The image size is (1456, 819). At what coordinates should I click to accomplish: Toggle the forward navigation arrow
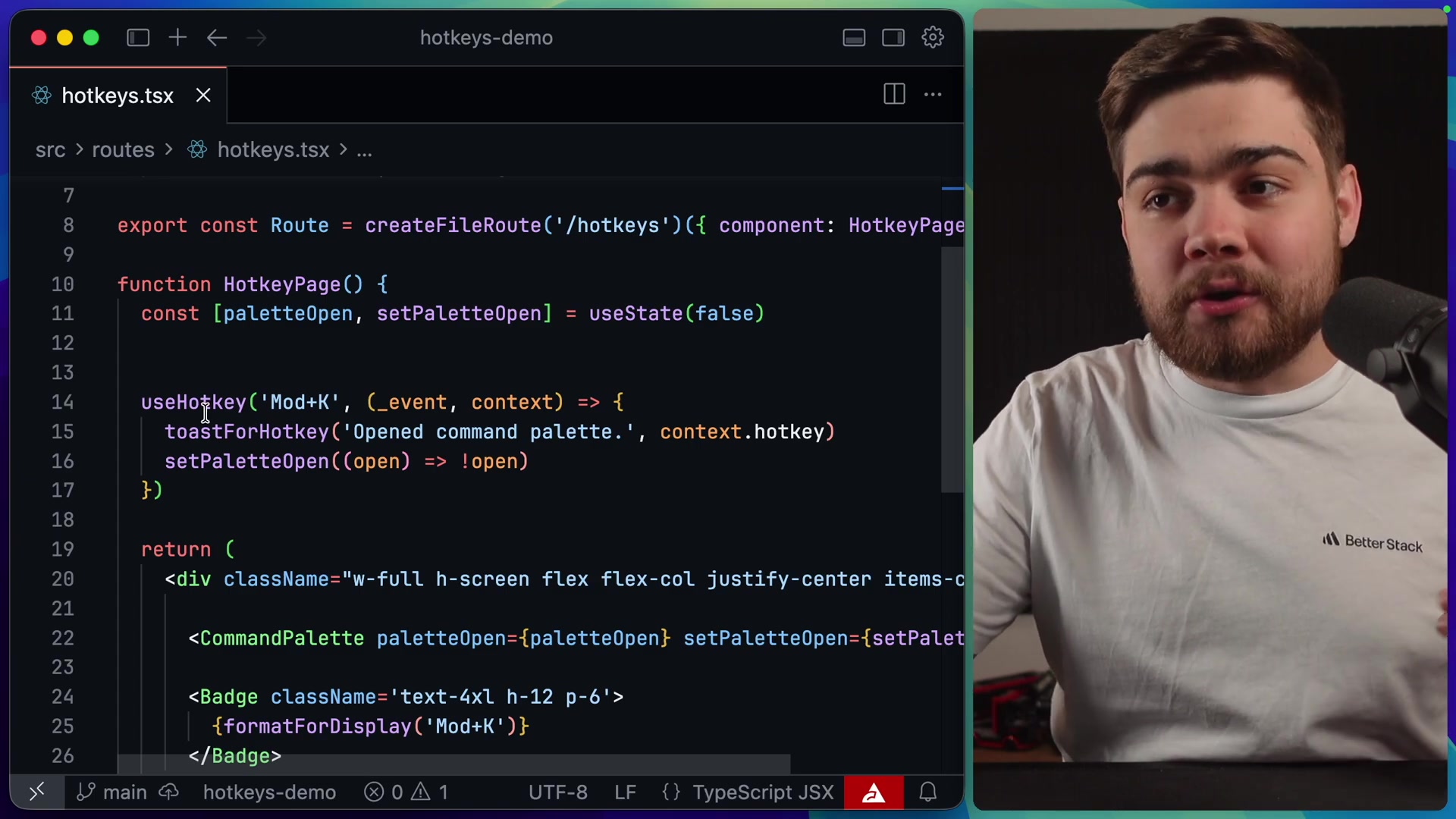click(x=256, y=37)
